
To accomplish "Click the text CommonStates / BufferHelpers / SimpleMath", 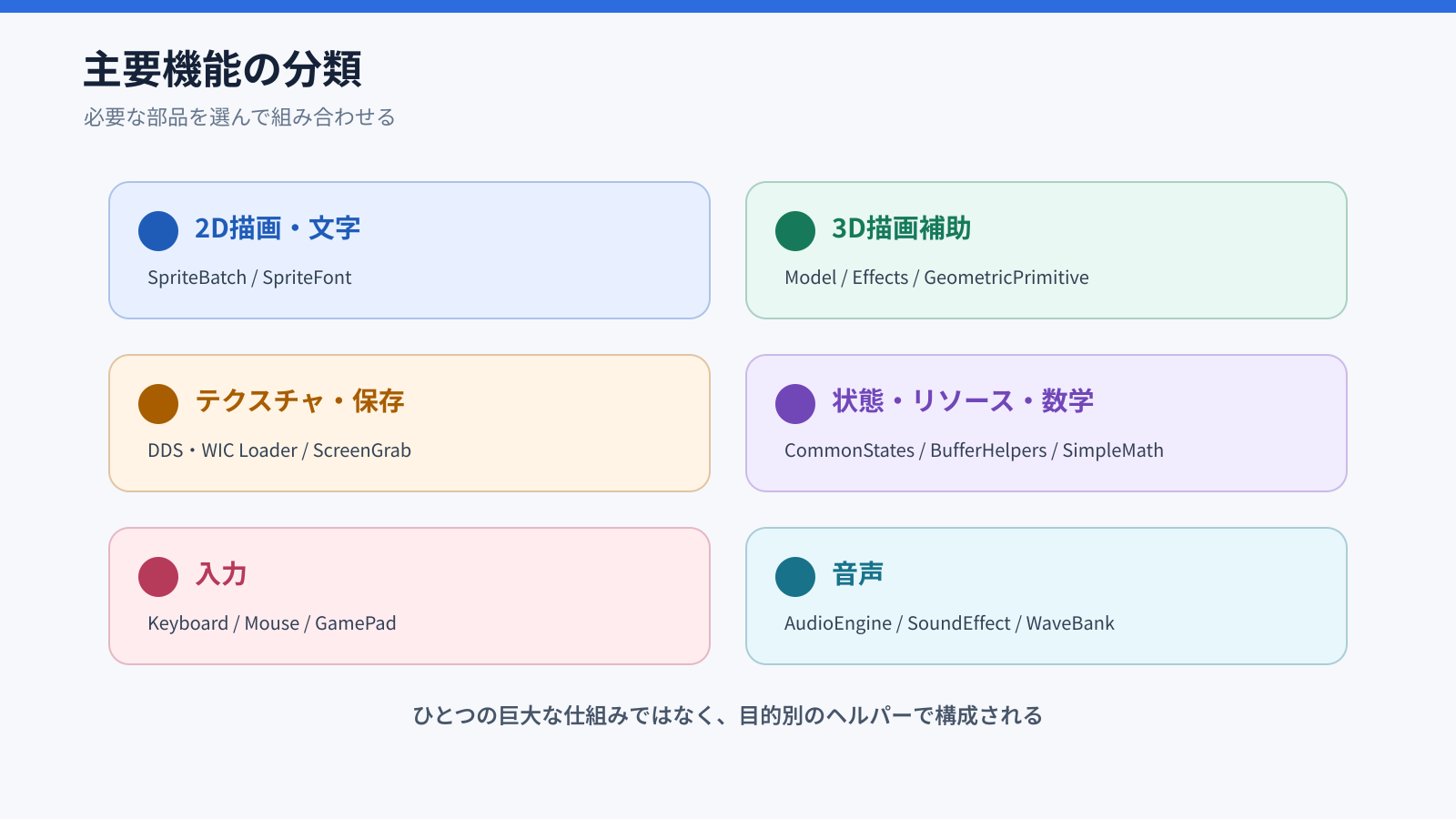I will point(974,450).
